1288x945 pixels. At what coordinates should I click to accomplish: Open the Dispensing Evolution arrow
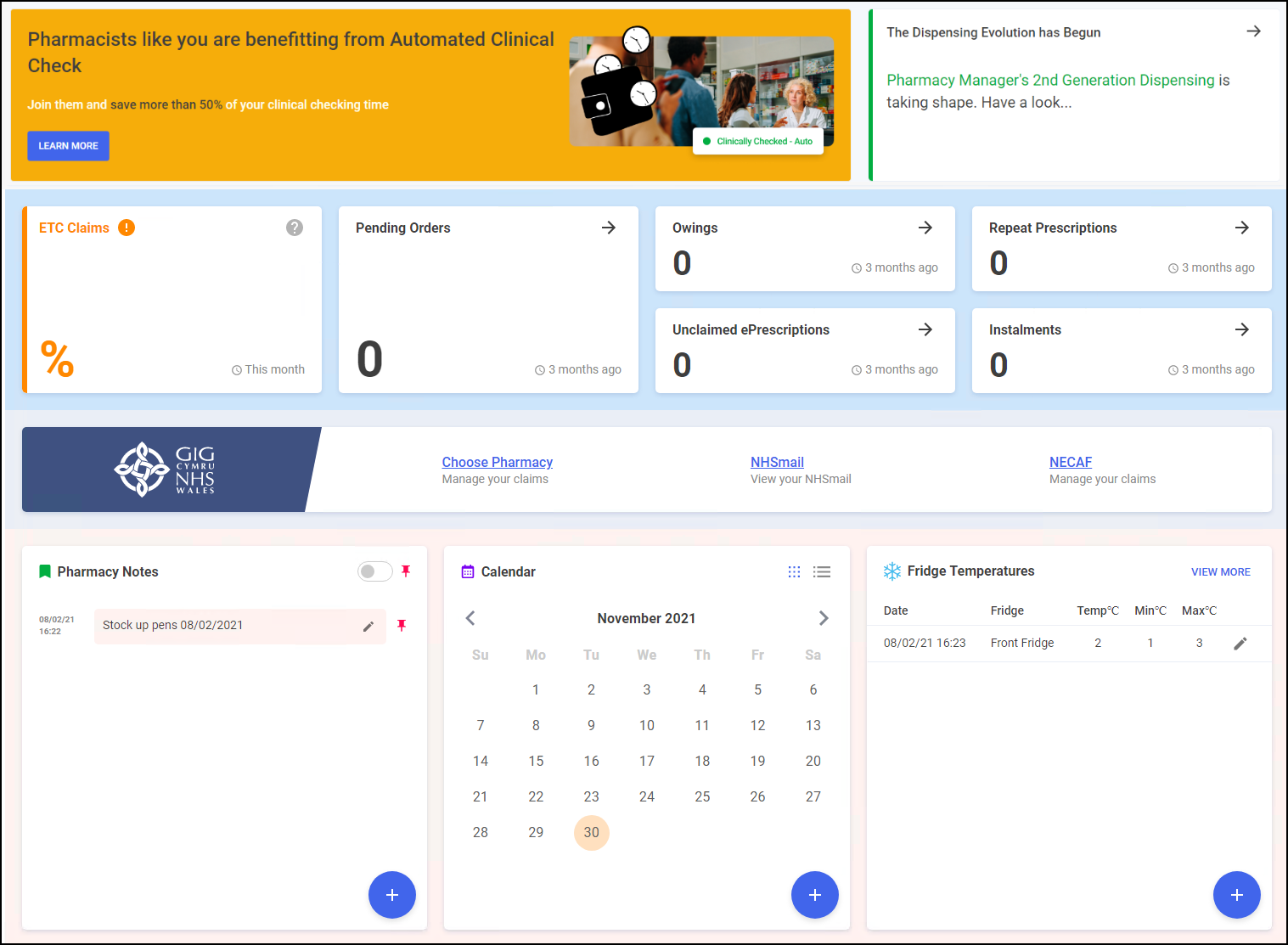pyautogui.click(x=1253, y=31)
